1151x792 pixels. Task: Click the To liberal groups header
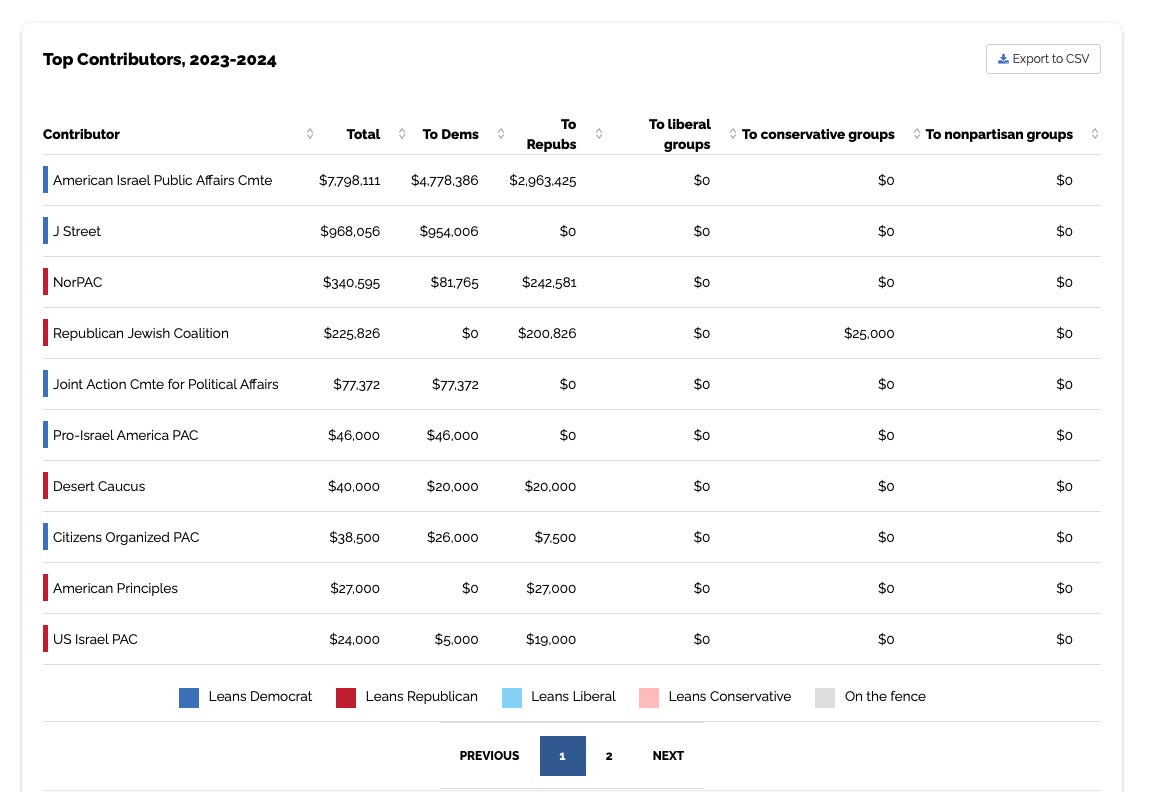click(680, 134)
